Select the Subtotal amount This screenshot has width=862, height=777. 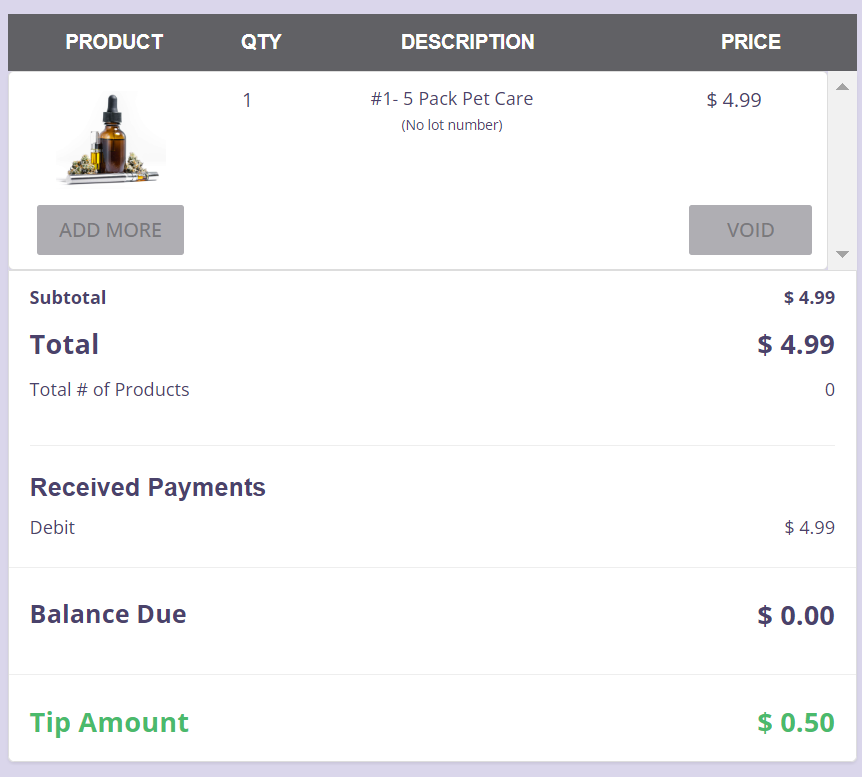coord(809,297)
